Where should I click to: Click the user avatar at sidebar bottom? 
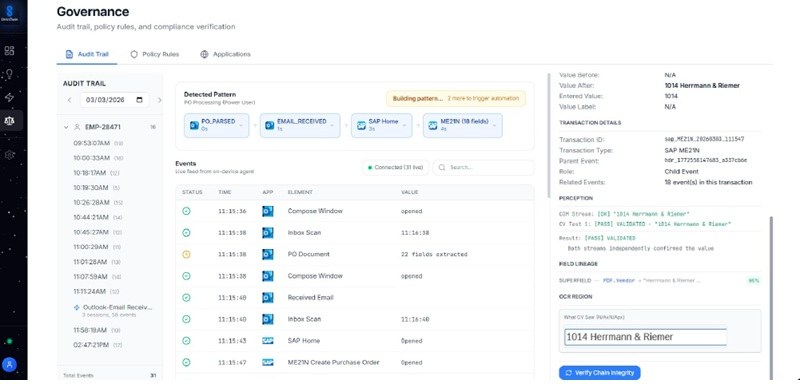(x=10, y=364)
